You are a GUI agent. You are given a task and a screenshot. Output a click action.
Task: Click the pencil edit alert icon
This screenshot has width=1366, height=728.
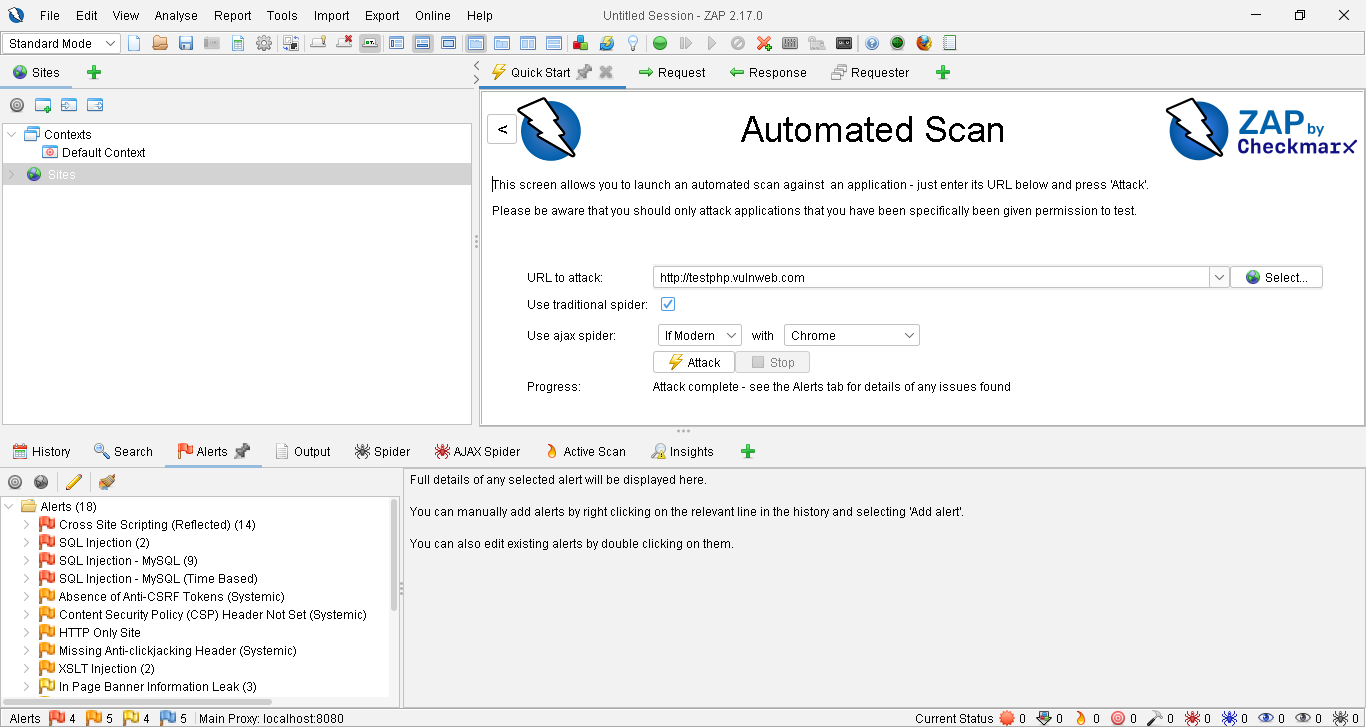(73, 482)
